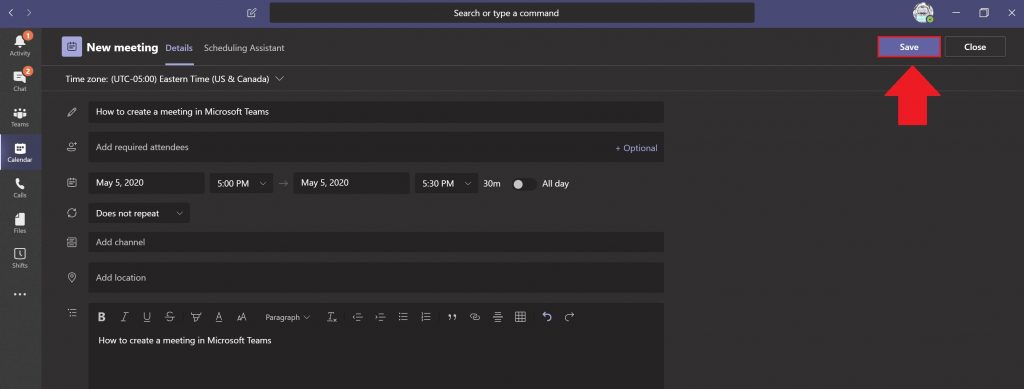
Task: Click the new chat compose icon
Action: (251, 13)
